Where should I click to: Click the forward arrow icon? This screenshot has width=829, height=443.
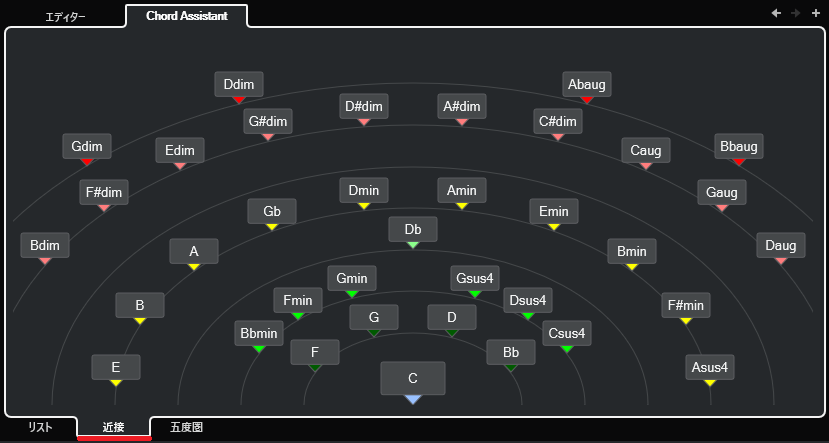(x=795, y=13)
